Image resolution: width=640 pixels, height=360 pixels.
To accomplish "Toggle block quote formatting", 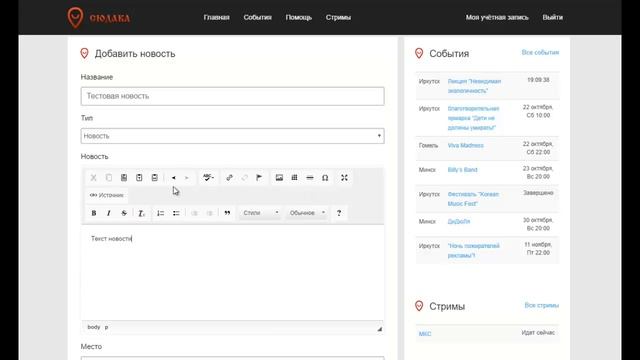I will (227, 213).
